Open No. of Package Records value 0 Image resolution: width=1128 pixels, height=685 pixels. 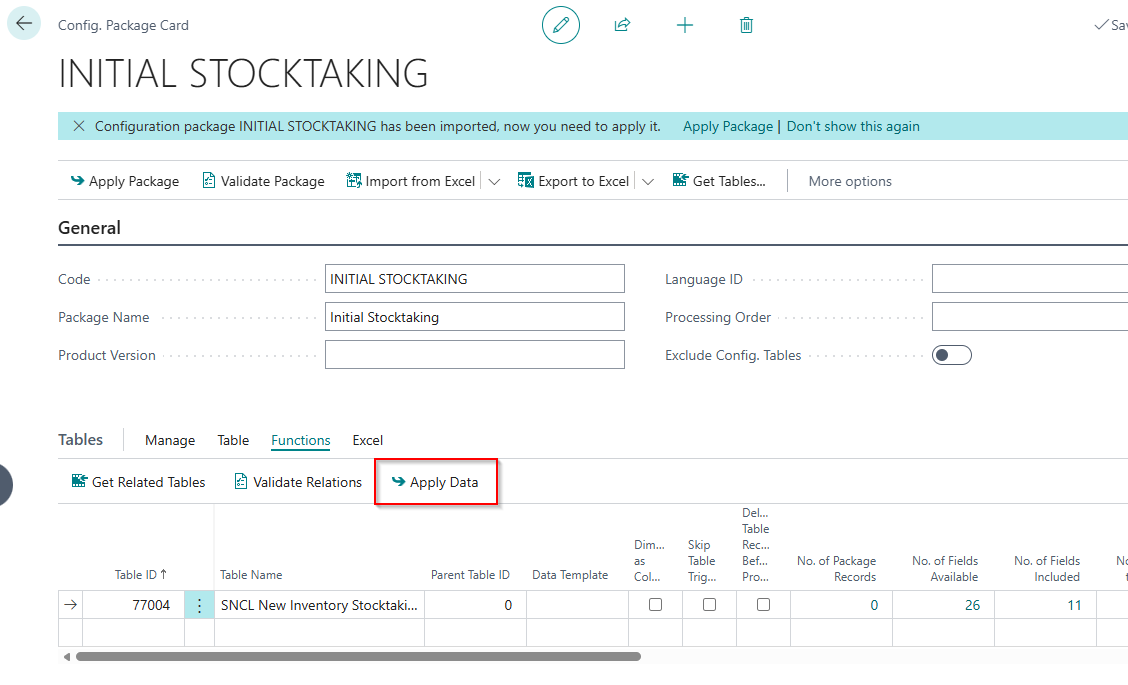(x=874, y=605)
